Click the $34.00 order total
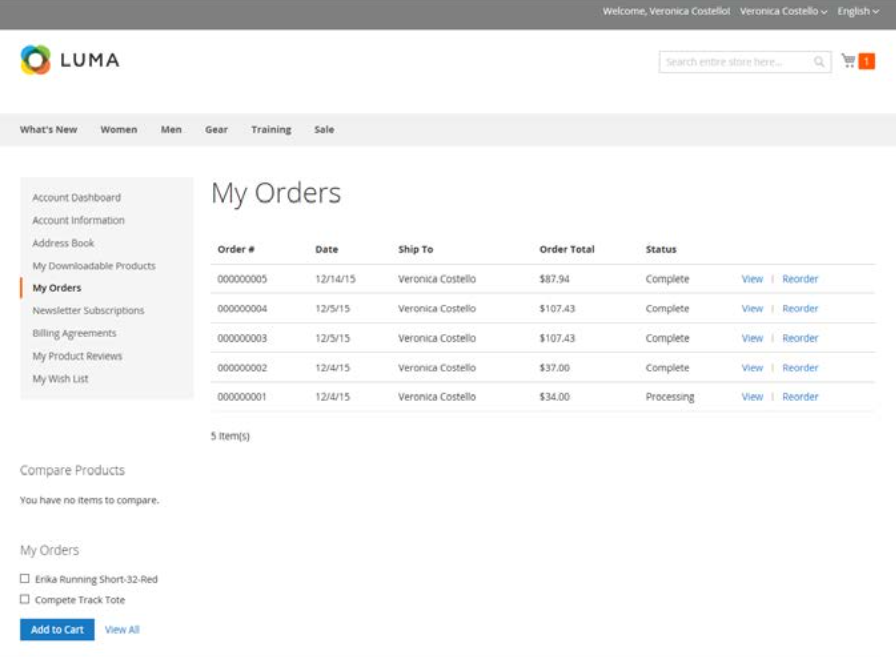The image size is (896, 657). click(554, 396)
